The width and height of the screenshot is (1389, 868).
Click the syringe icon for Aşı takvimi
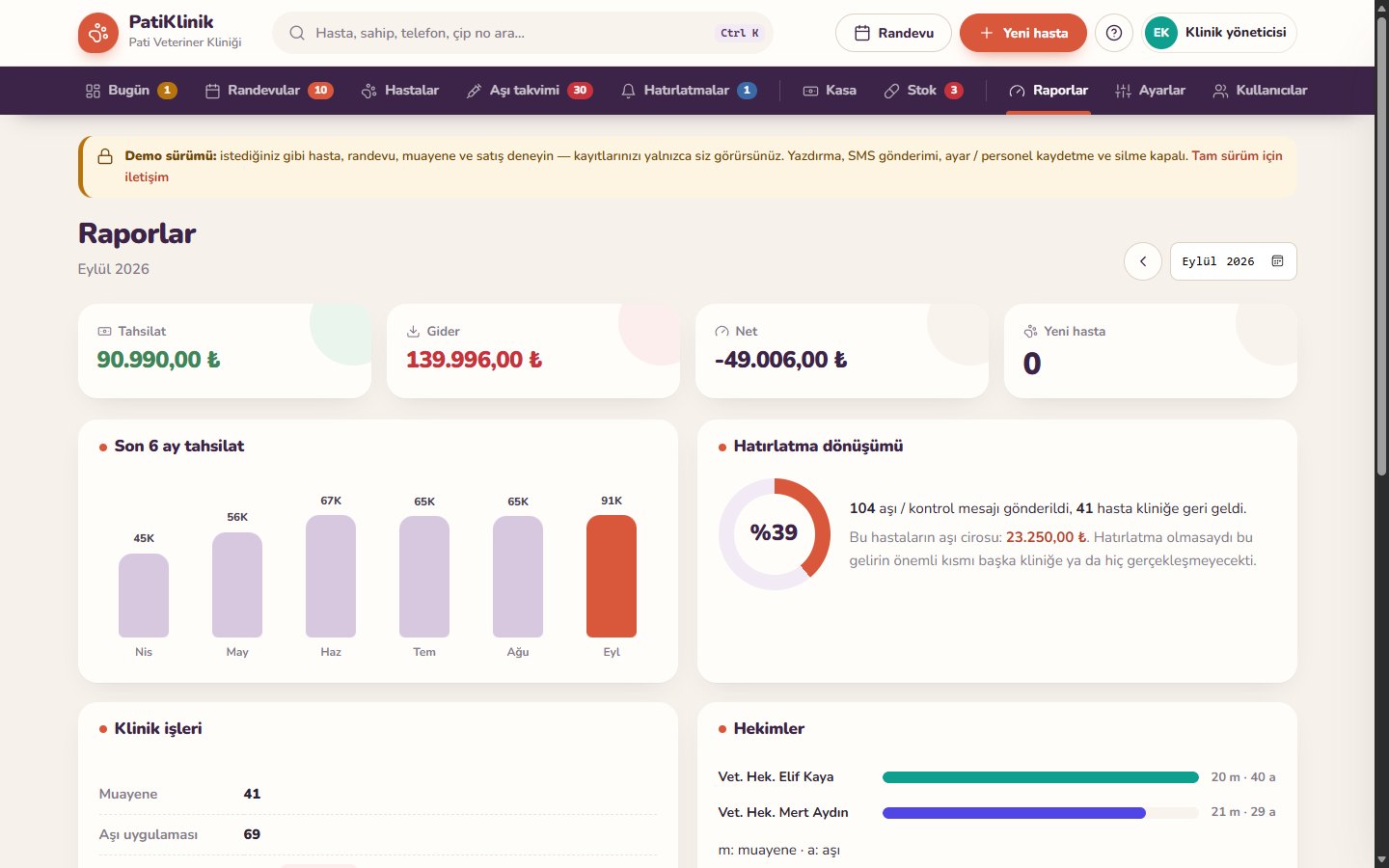click(x=474, y=91)
